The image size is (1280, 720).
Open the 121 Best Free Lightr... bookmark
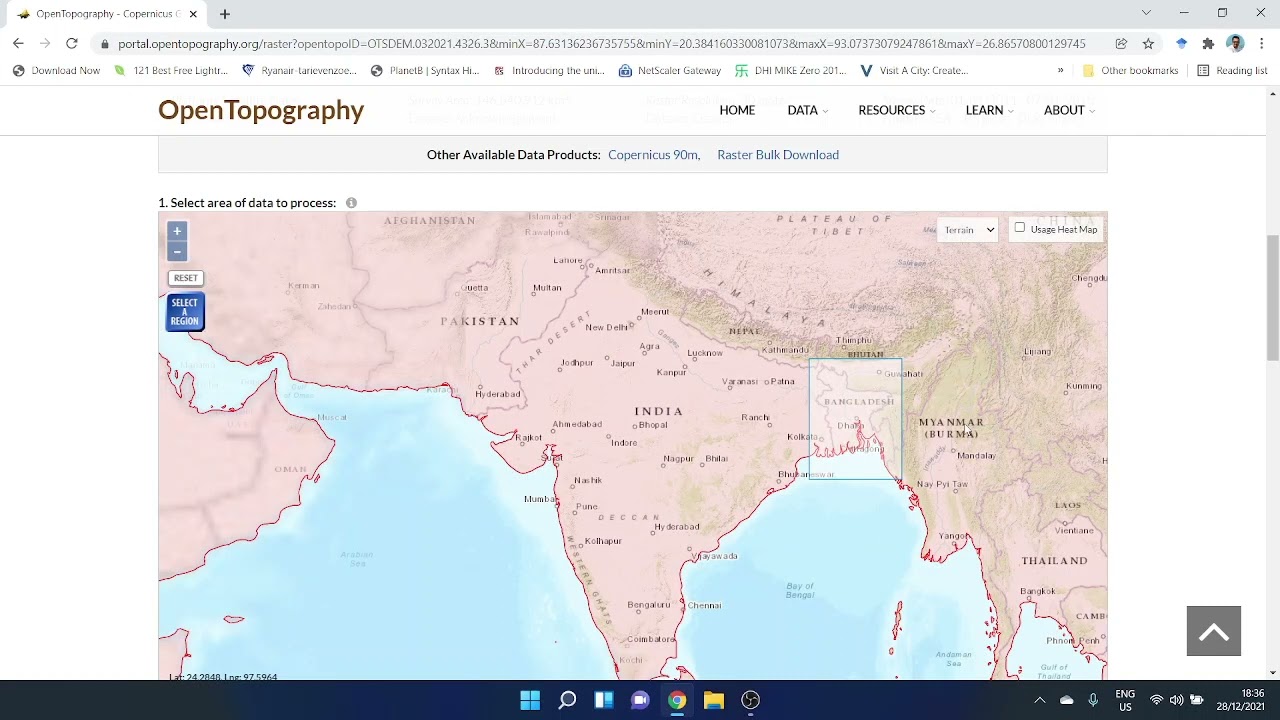click(x=171, y=71)
